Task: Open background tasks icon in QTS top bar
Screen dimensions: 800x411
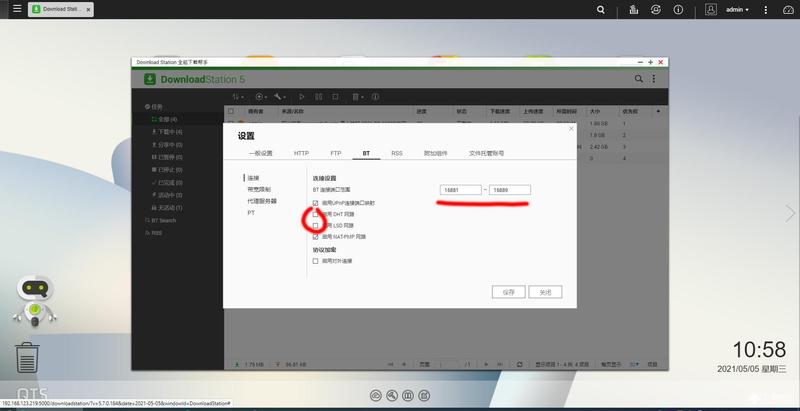Action: (x=634, y=9)
